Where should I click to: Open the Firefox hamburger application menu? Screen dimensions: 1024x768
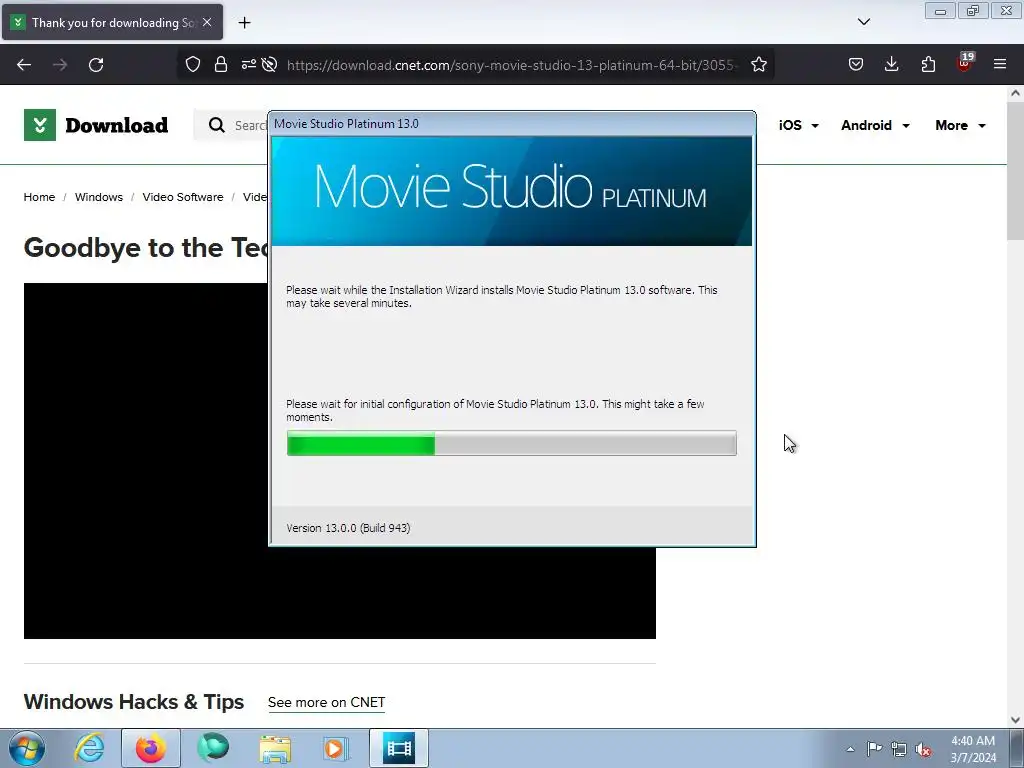click(x=1000, y=64)
